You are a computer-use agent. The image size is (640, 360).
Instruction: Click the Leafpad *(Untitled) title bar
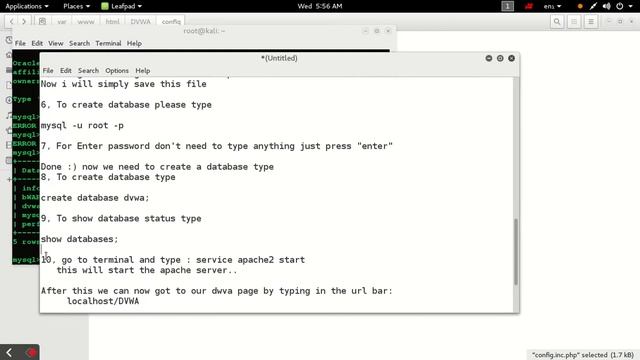coord(279,58)
